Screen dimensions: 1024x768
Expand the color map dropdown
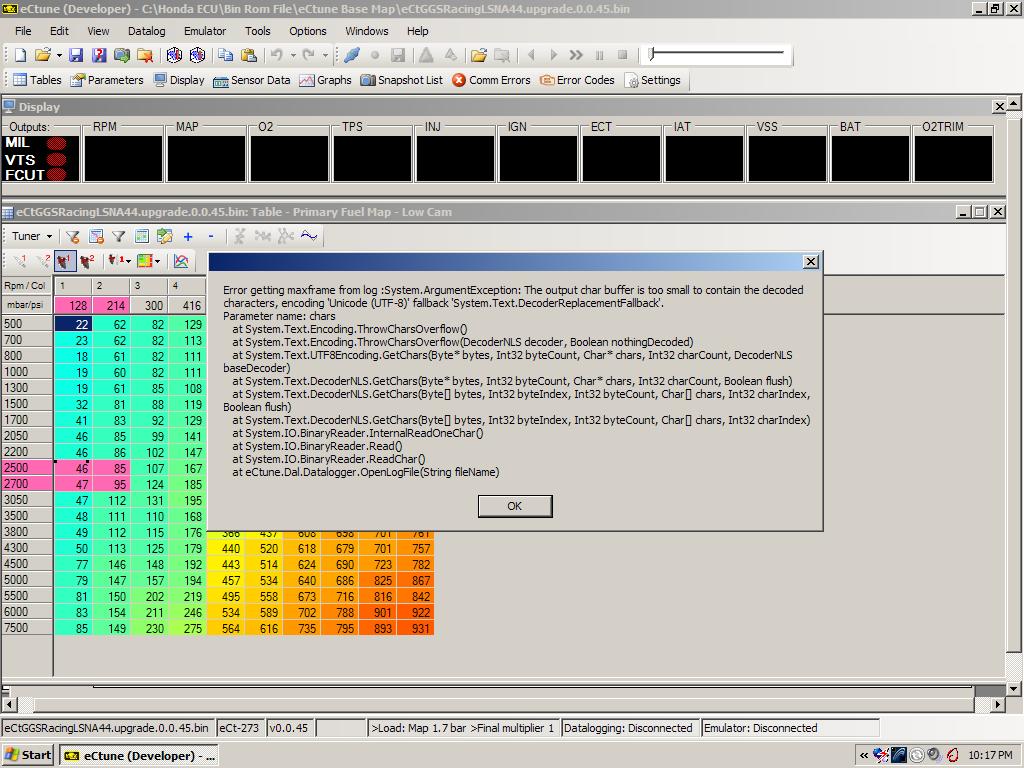[x=157, y=261]
